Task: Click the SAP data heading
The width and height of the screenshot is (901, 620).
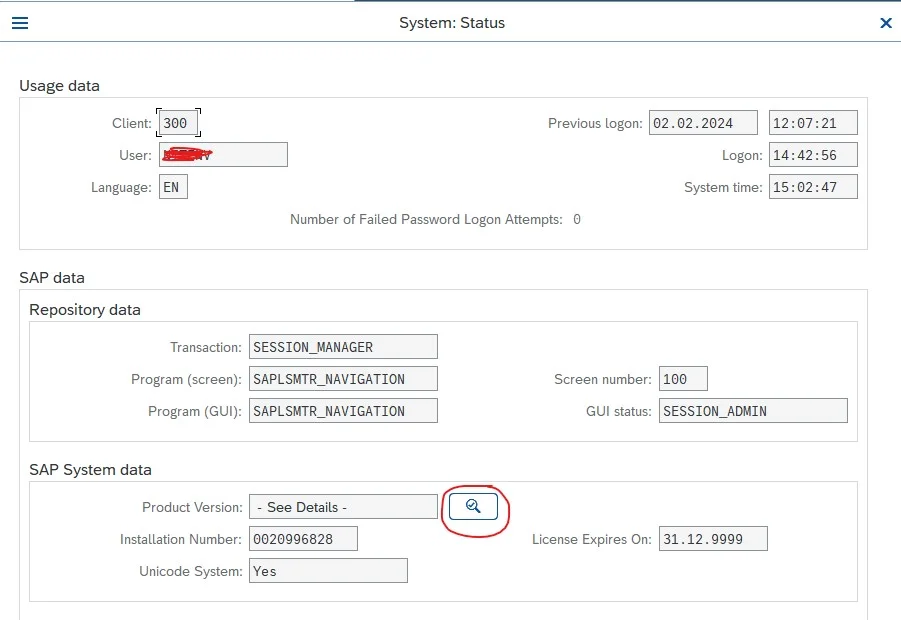Action: coord(52,278)
